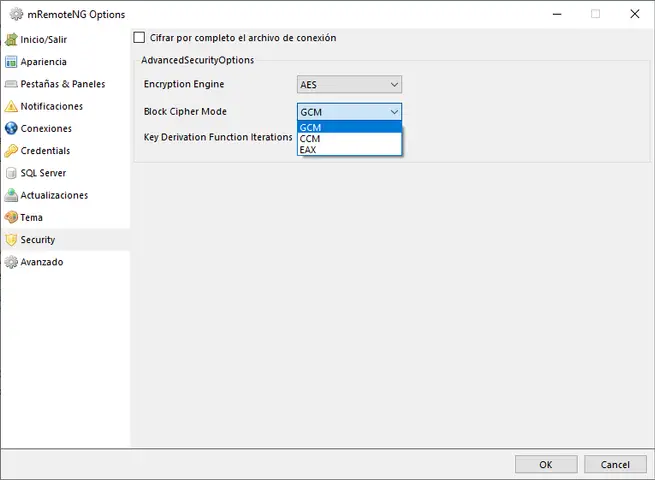Go to the Actualizaciones page
This screenshot has height=480, width=655.
[66, 195]
